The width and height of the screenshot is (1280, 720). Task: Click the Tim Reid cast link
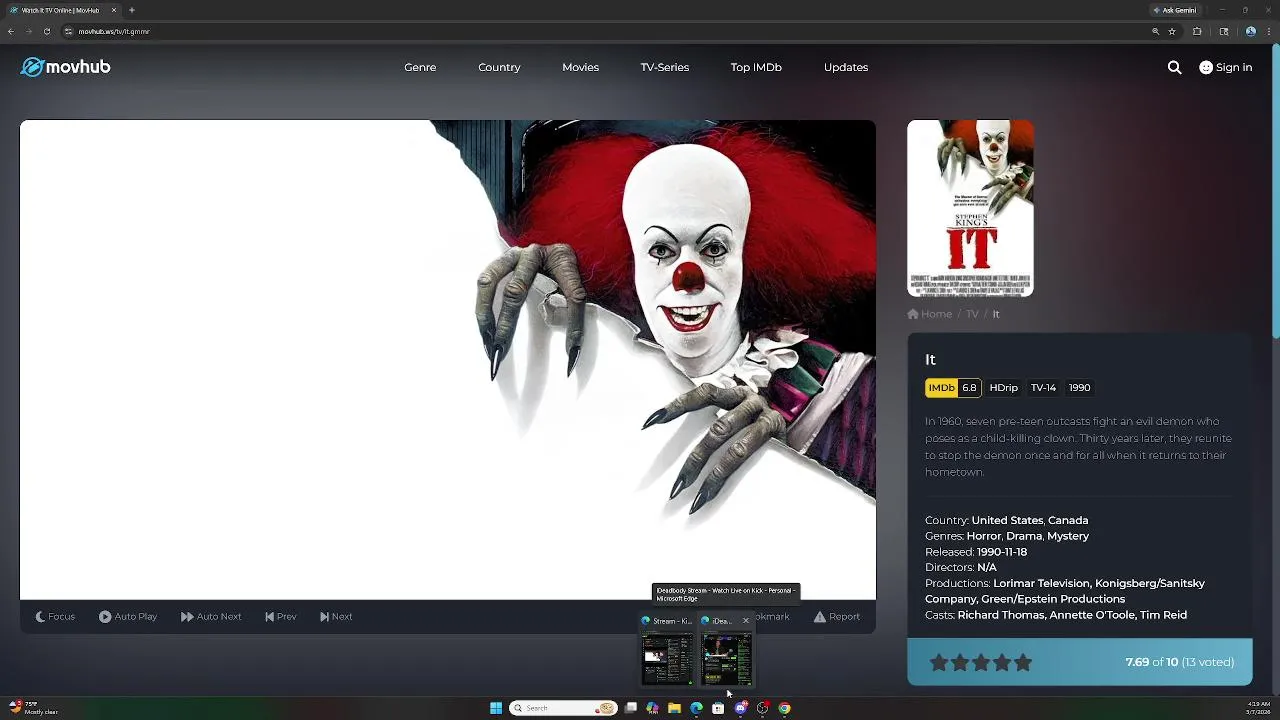(1164, 615)
